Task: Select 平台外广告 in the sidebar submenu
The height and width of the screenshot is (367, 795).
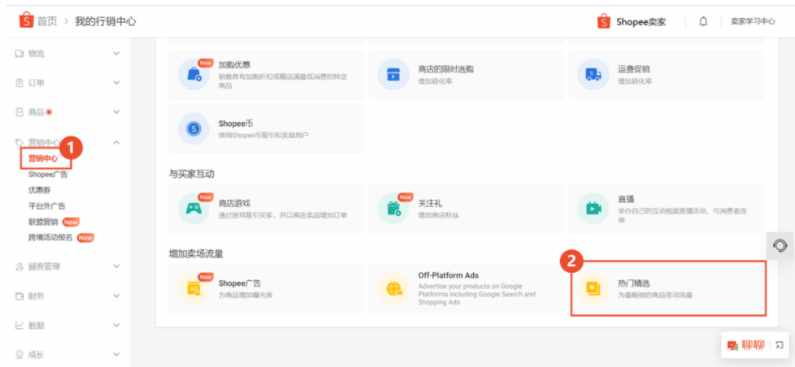Action: coord(47,206)
